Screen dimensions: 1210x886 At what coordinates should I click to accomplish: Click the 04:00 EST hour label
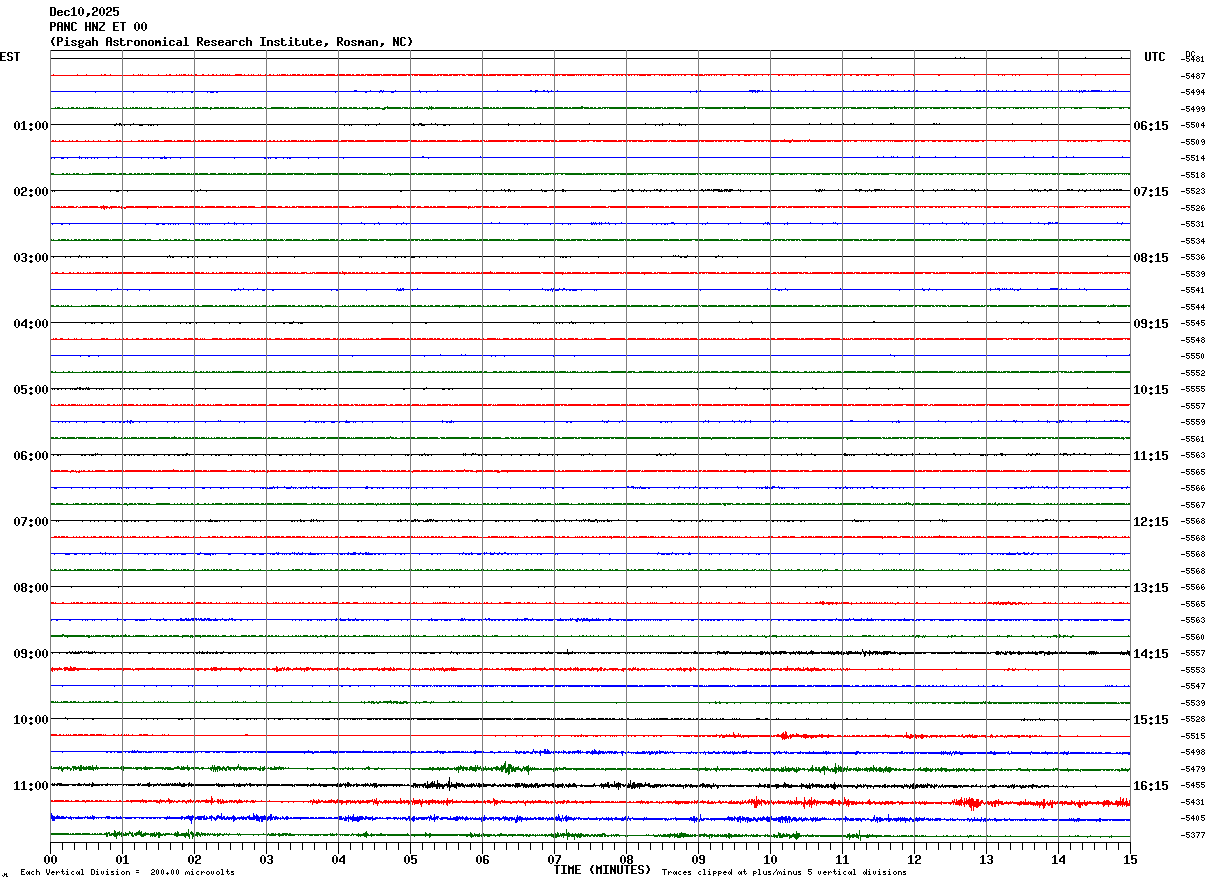point(31,324)
